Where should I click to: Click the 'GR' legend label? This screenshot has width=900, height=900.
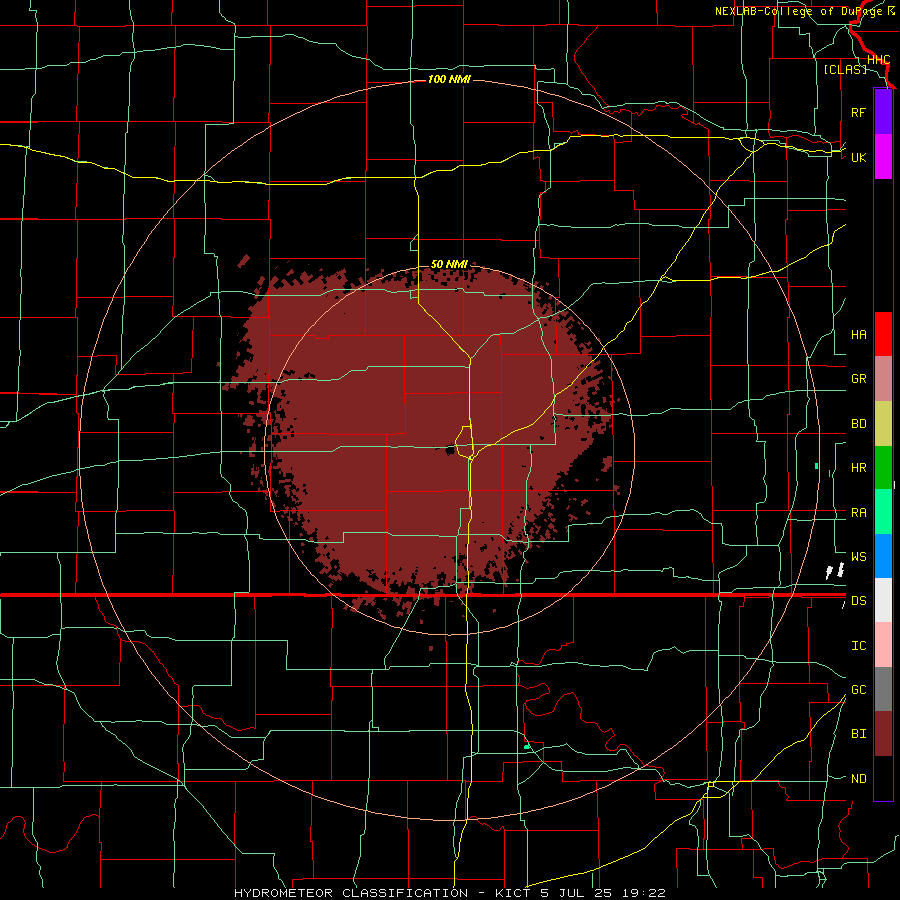[x=858, y=379]
